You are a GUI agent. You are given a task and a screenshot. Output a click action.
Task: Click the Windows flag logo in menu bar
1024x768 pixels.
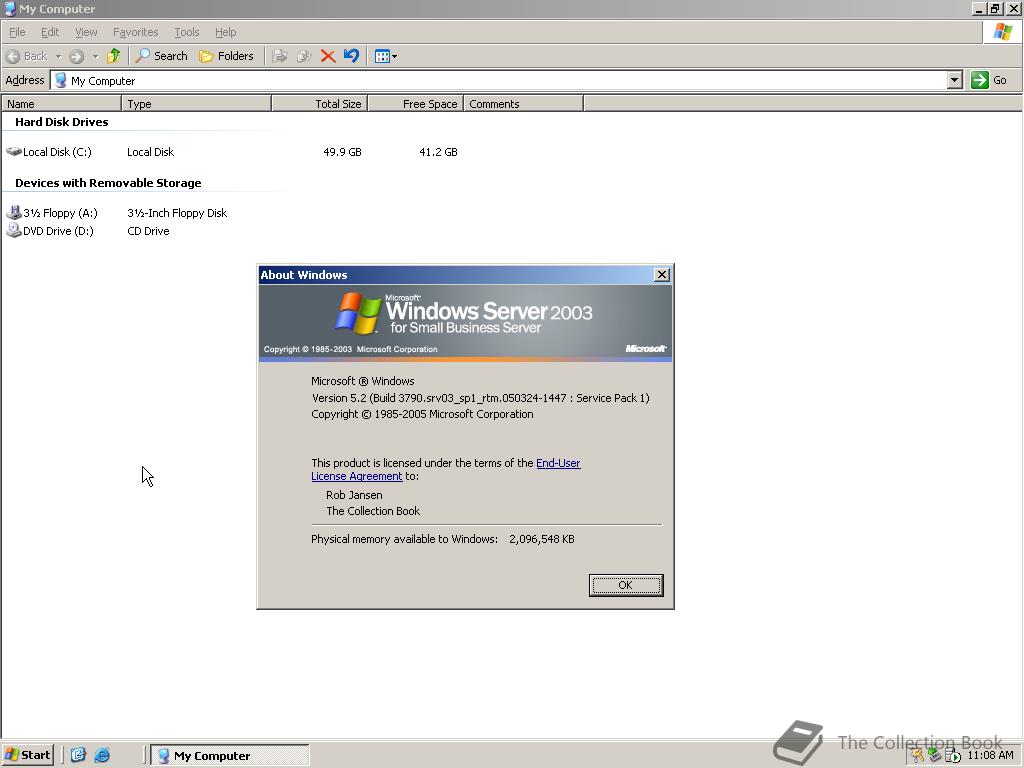(1002, 31)
